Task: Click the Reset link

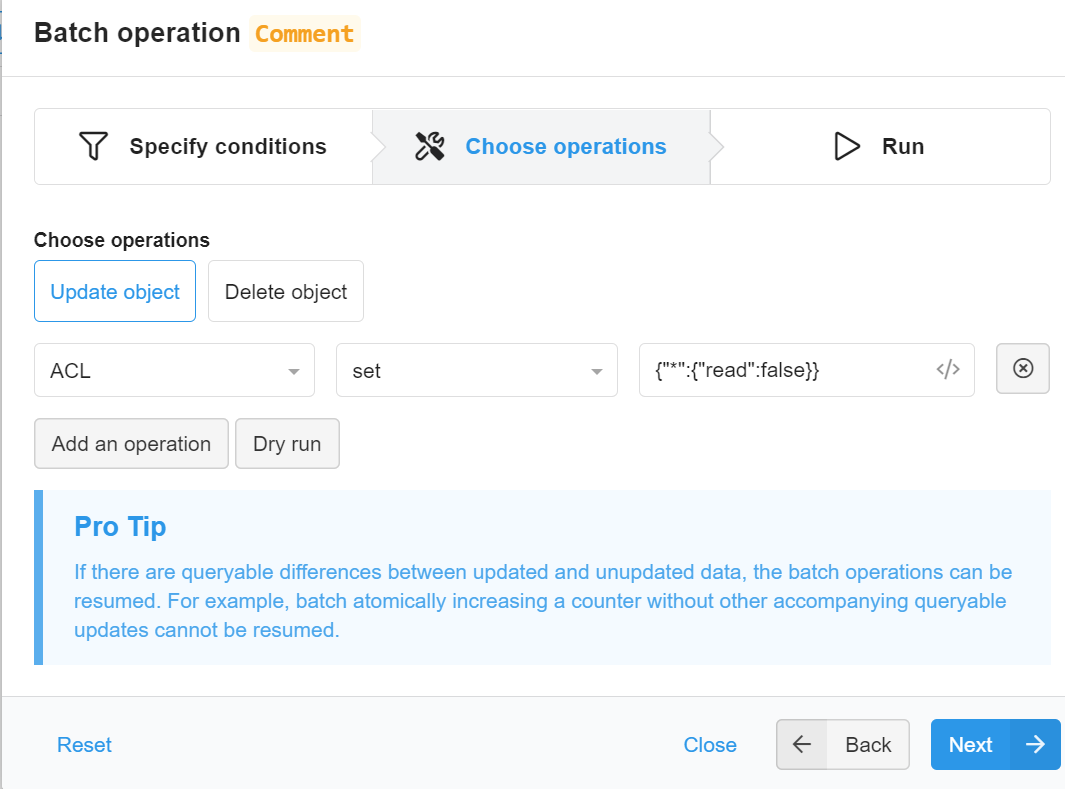Action: point(84,745)
